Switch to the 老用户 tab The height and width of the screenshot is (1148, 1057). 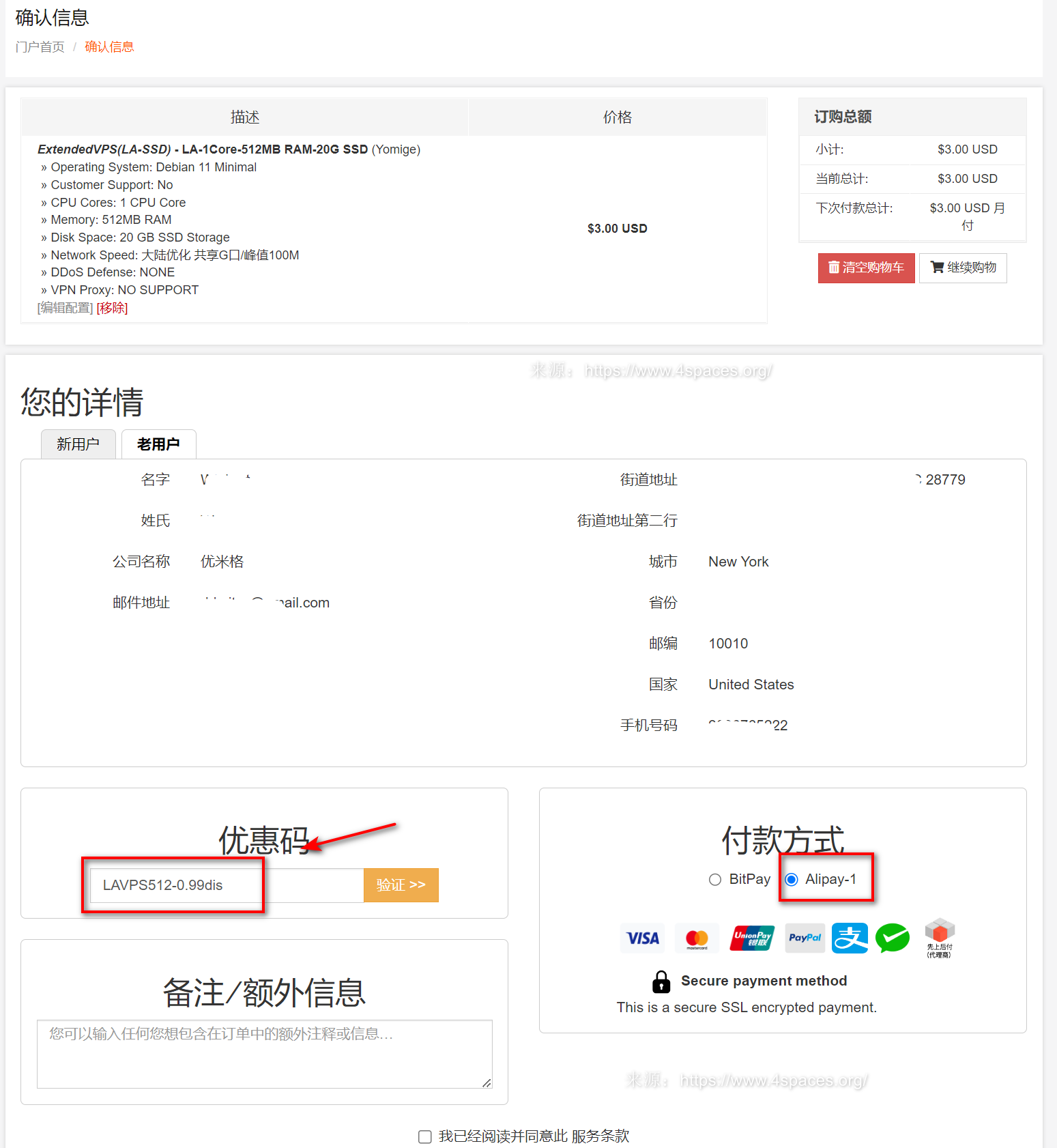158,444
